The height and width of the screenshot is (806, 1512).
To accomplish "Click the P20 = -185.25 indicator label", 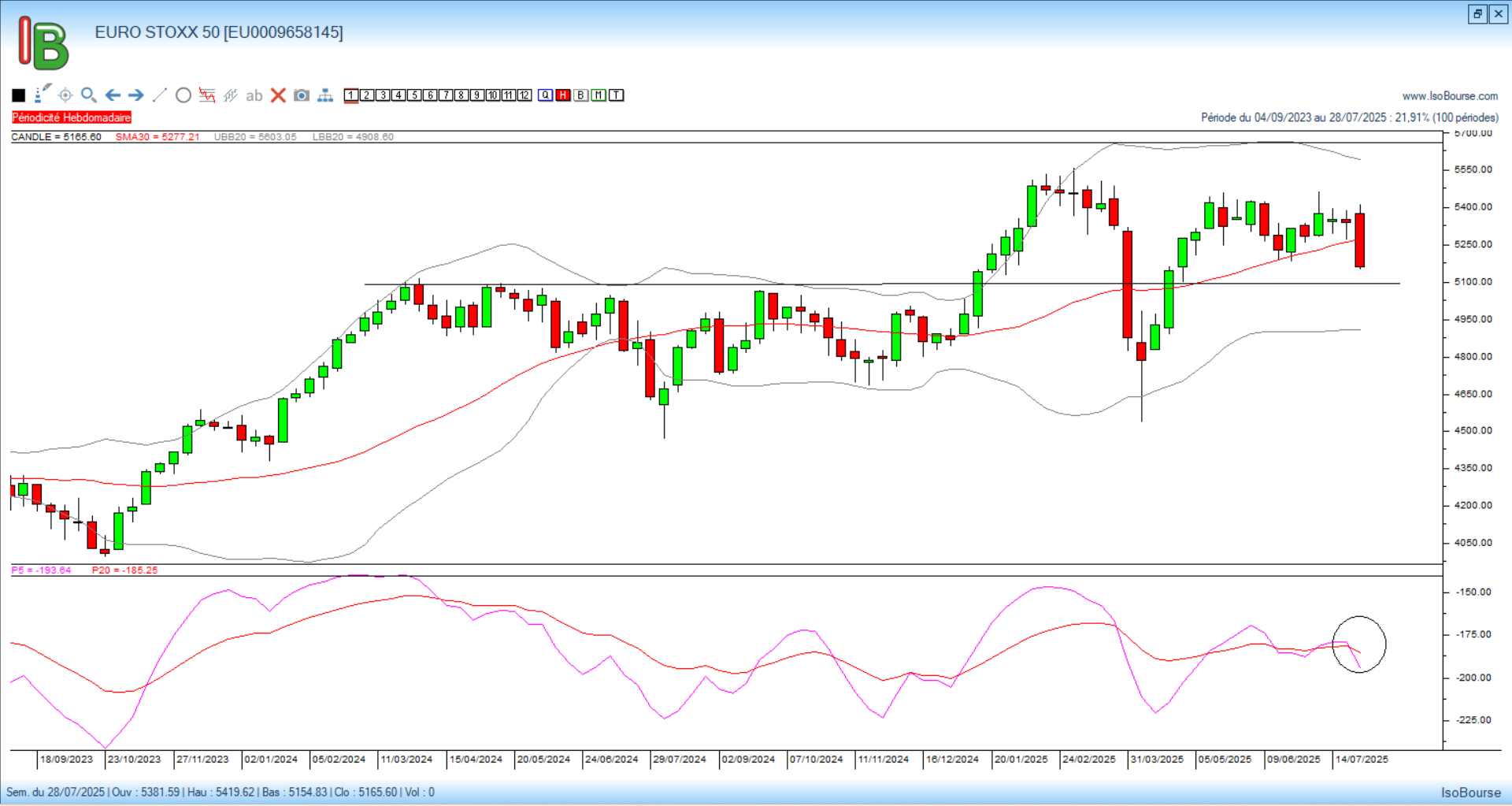I will (x=124, y=570).
